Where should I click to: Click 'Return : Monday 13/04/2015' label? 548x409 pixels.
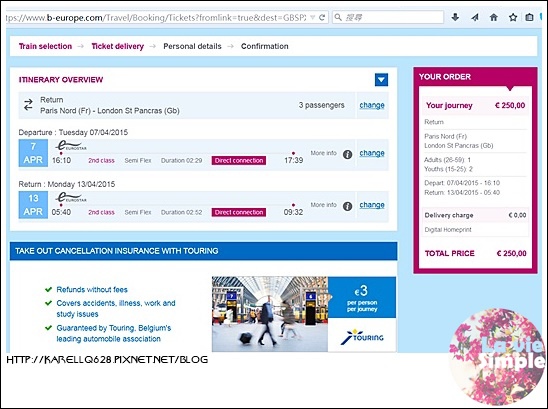click(x=67, y=184)
